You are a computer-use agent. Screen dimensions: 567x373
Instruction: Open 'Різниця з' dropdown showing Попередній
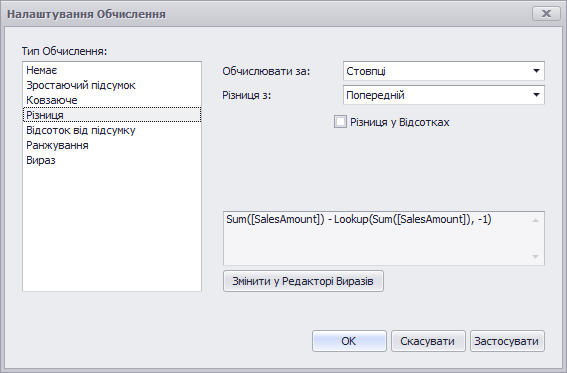(444, 95)
